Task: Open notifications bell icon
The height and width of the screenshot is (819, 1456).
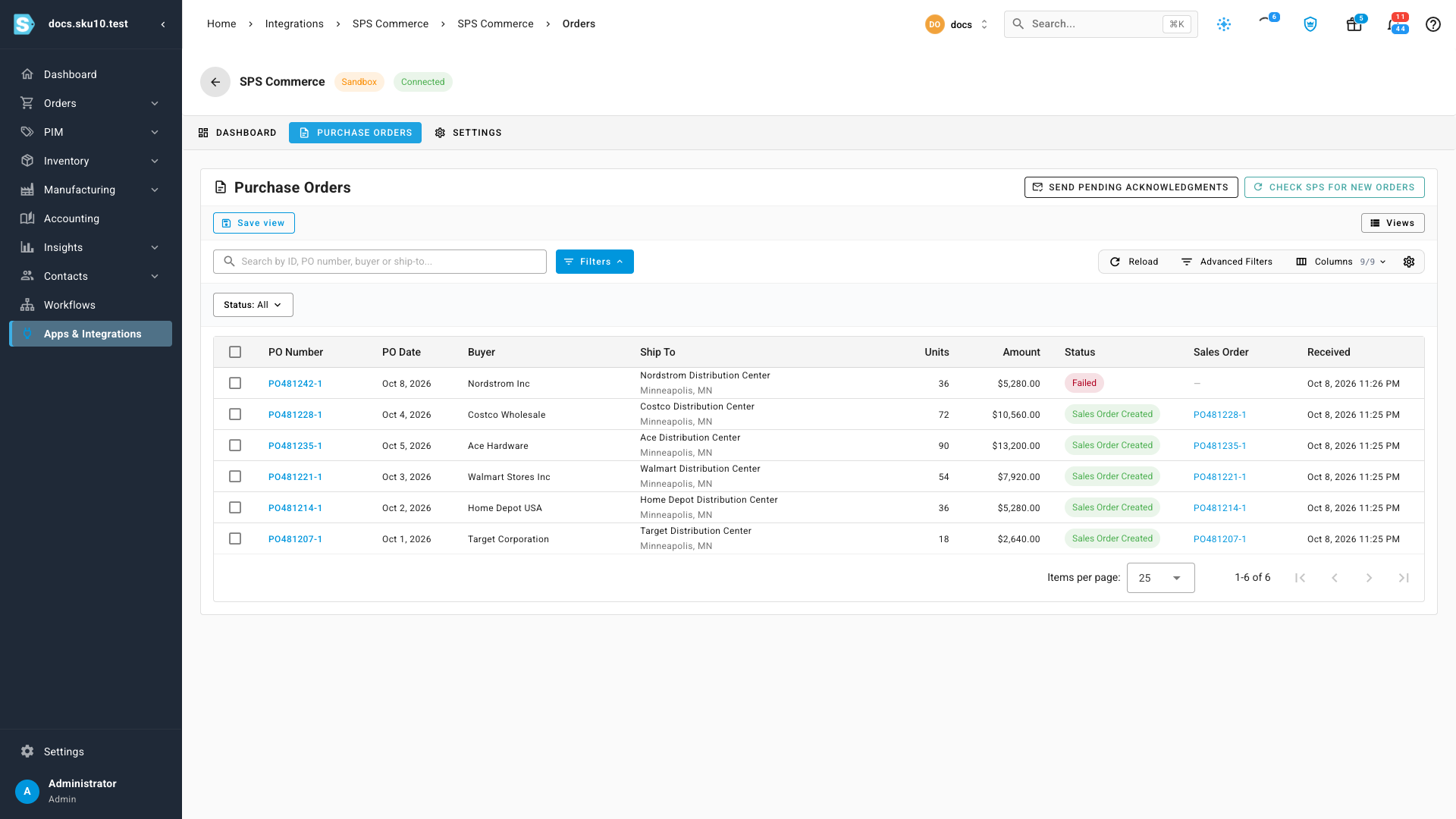Action: point(1395,24)
